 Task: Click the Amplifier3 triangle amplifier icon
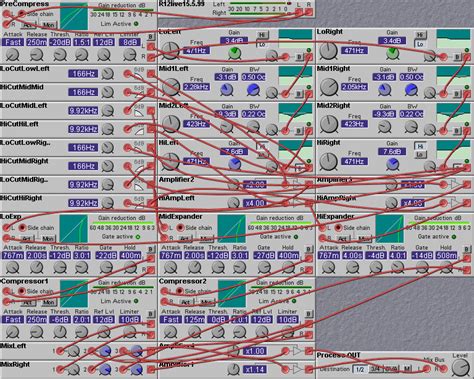tap(455, 184)
